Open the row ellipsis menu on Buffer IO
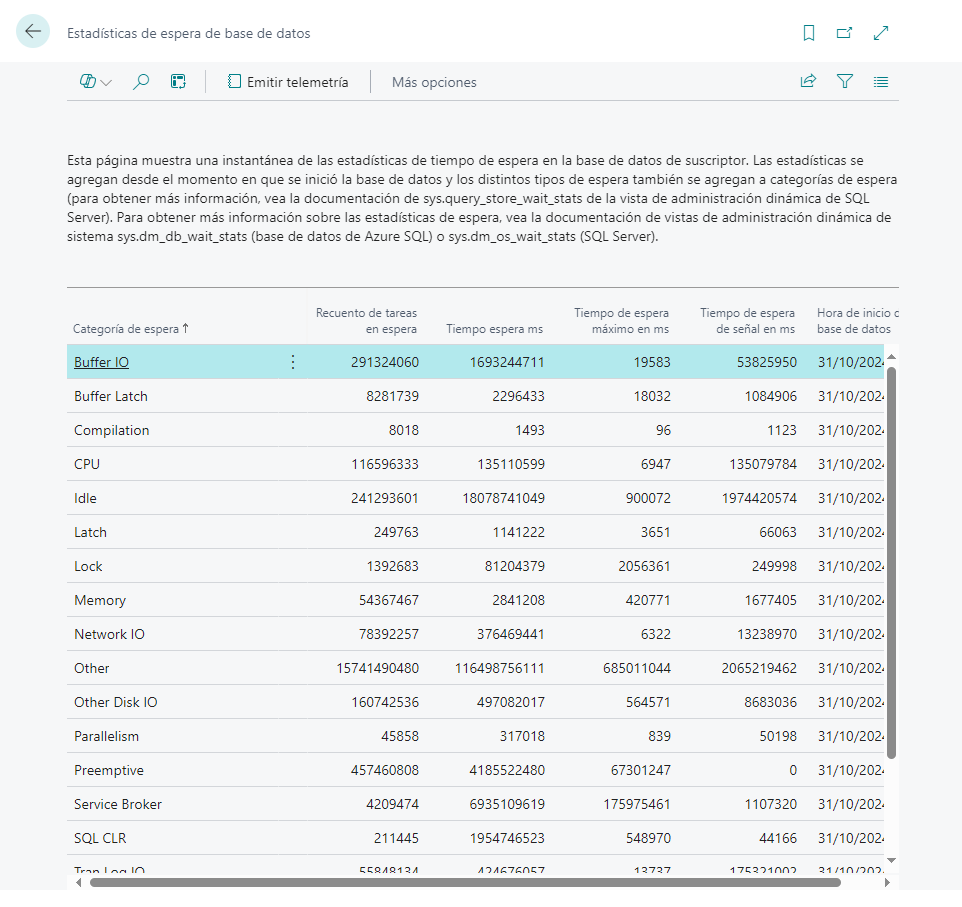 (292, 362)
